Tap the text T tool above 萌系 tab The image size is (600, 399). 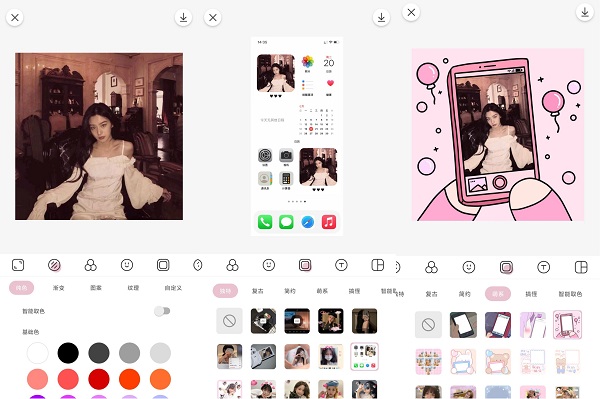[543, 267]
